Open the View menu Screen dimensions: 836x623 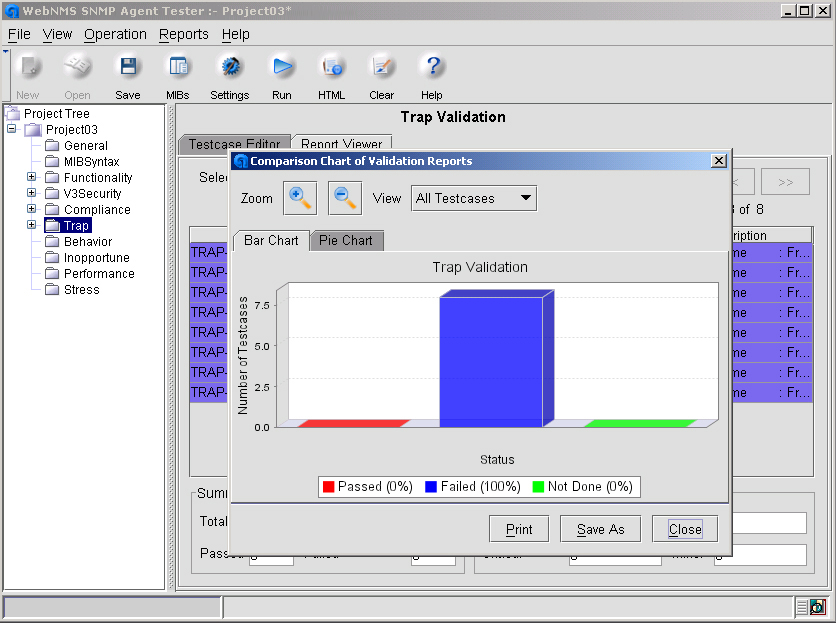[57, 34]
